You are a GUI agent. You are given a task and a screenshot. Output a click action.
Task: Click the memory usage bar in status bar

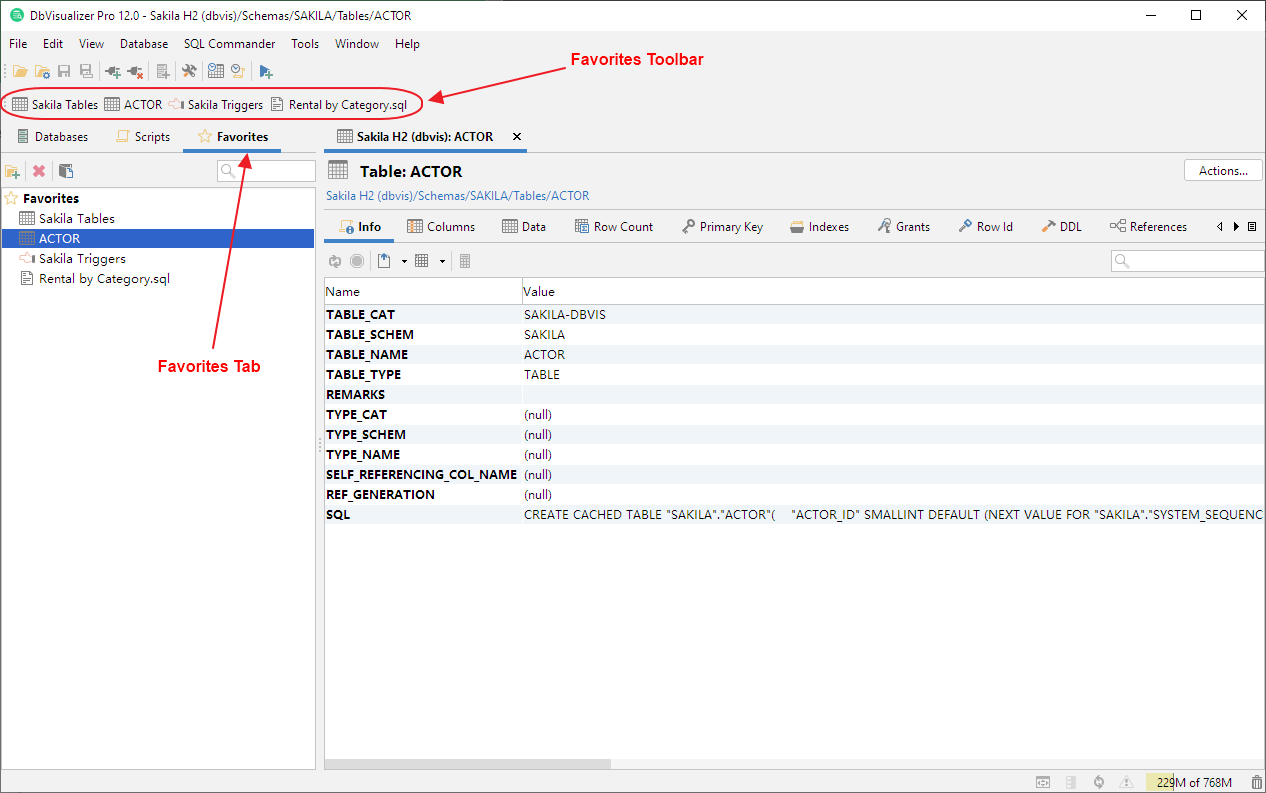[1193, 782]
